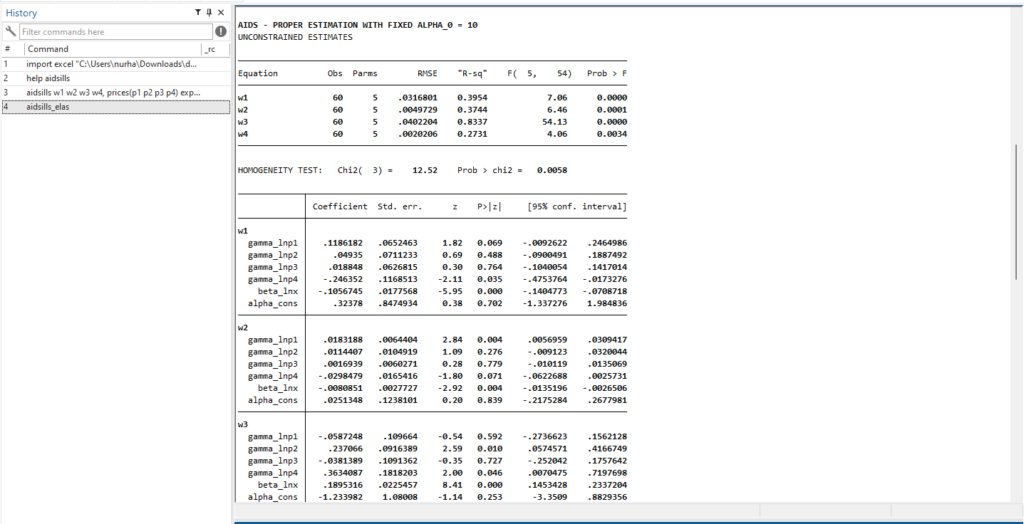
Task: Pin the History panel with pushpin icon
Action: point(209,12)
